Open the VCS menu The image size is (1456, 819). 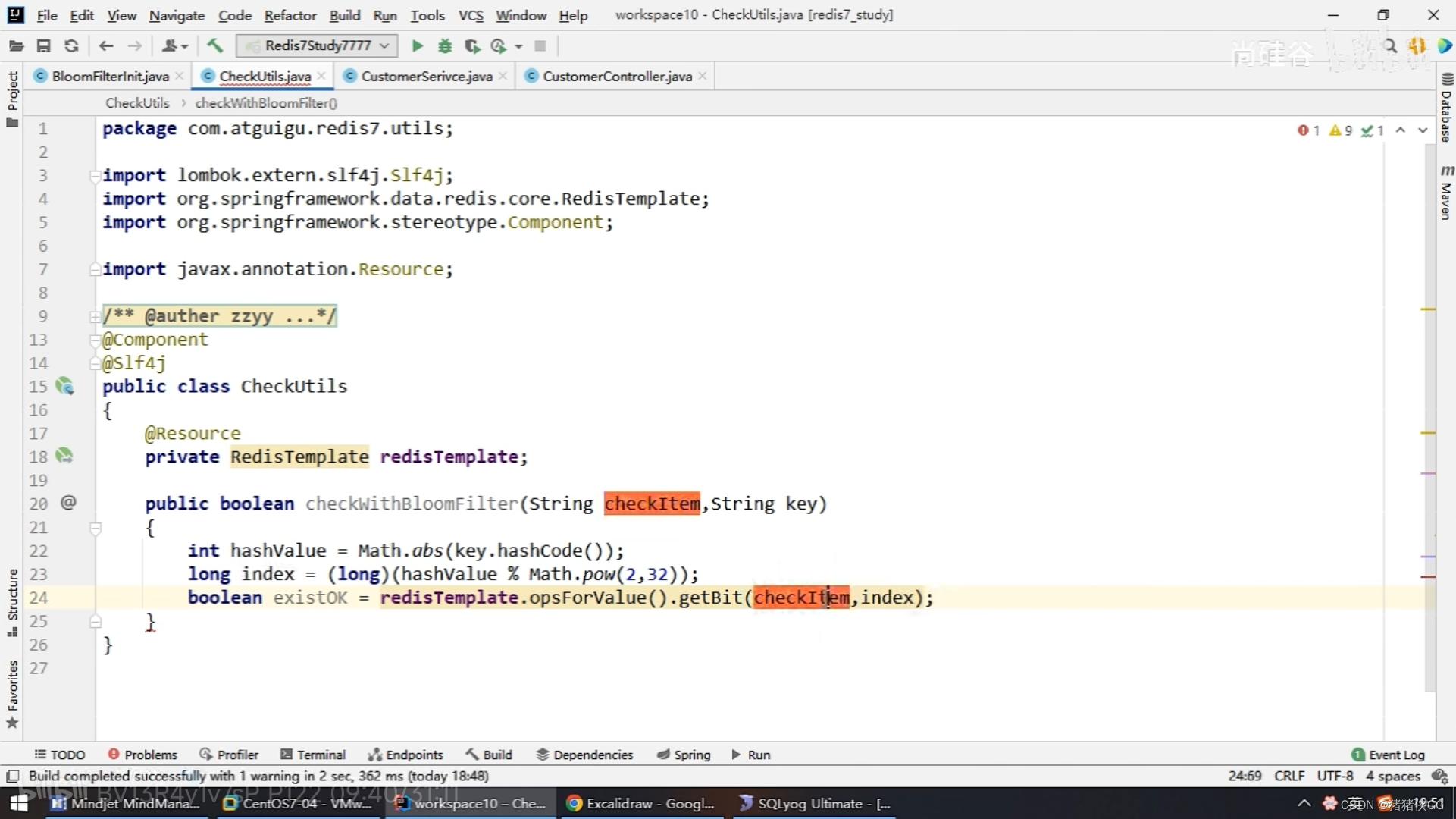tap(471, 15)
